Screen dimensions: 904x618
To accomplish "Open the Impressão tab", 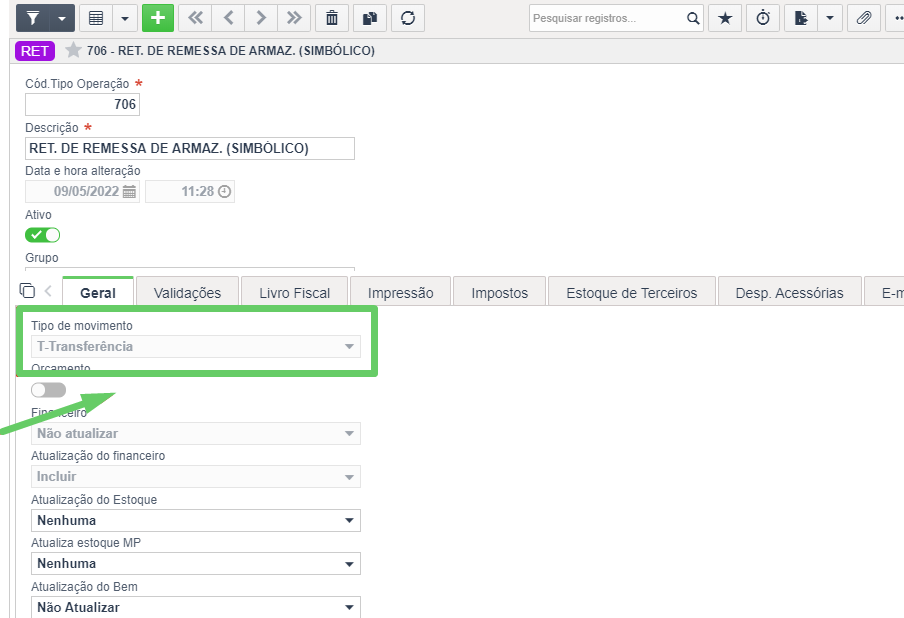I will pyautogui.click(x=401, y=292).
